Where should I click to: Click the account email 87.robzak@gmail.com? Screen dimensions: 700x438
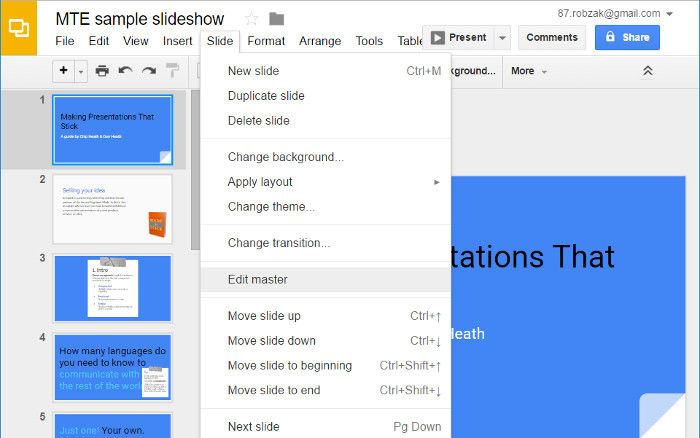click(609, 13)
